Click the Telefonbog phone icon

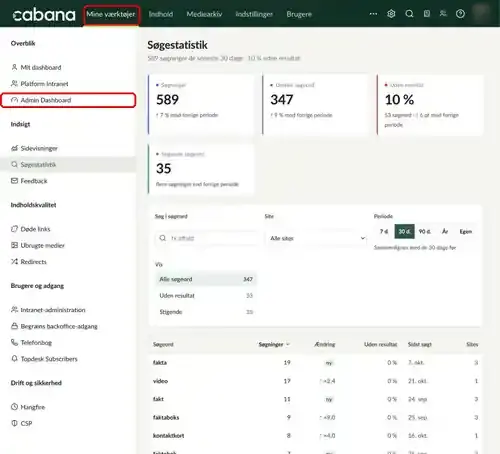pos(14,342)
